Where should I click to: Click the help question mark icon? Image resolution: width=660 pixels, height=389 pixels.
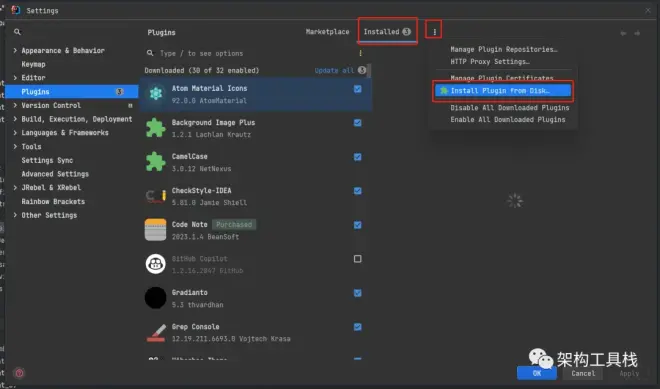[x=19, y=373]
